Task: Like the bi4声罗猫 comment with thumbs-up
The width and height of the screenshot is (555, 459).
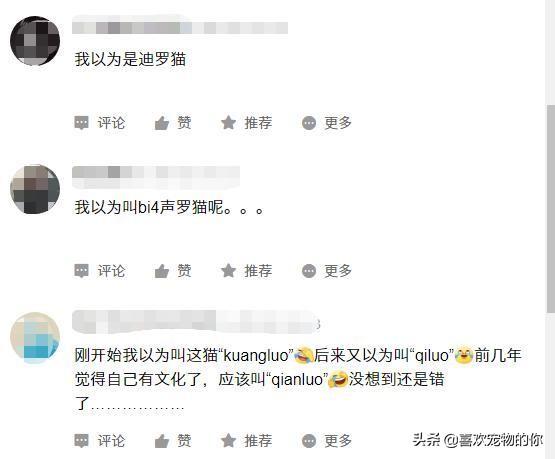Action: [x=162, y=271]
